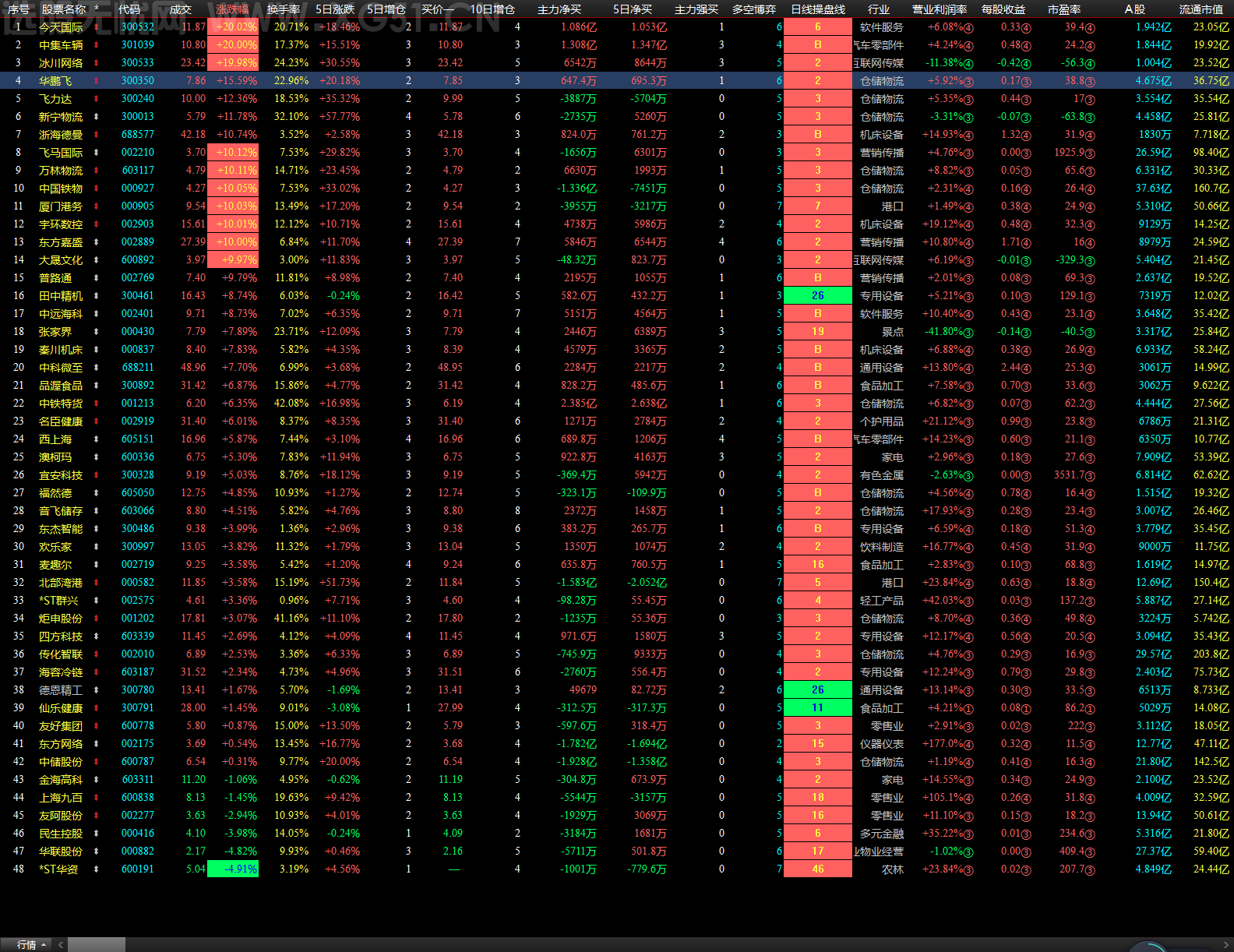The height and width of the screenshot is (952, 1234).
Task: Click the marker icon beside 中国铁物
Action: [x=97, y=189]
